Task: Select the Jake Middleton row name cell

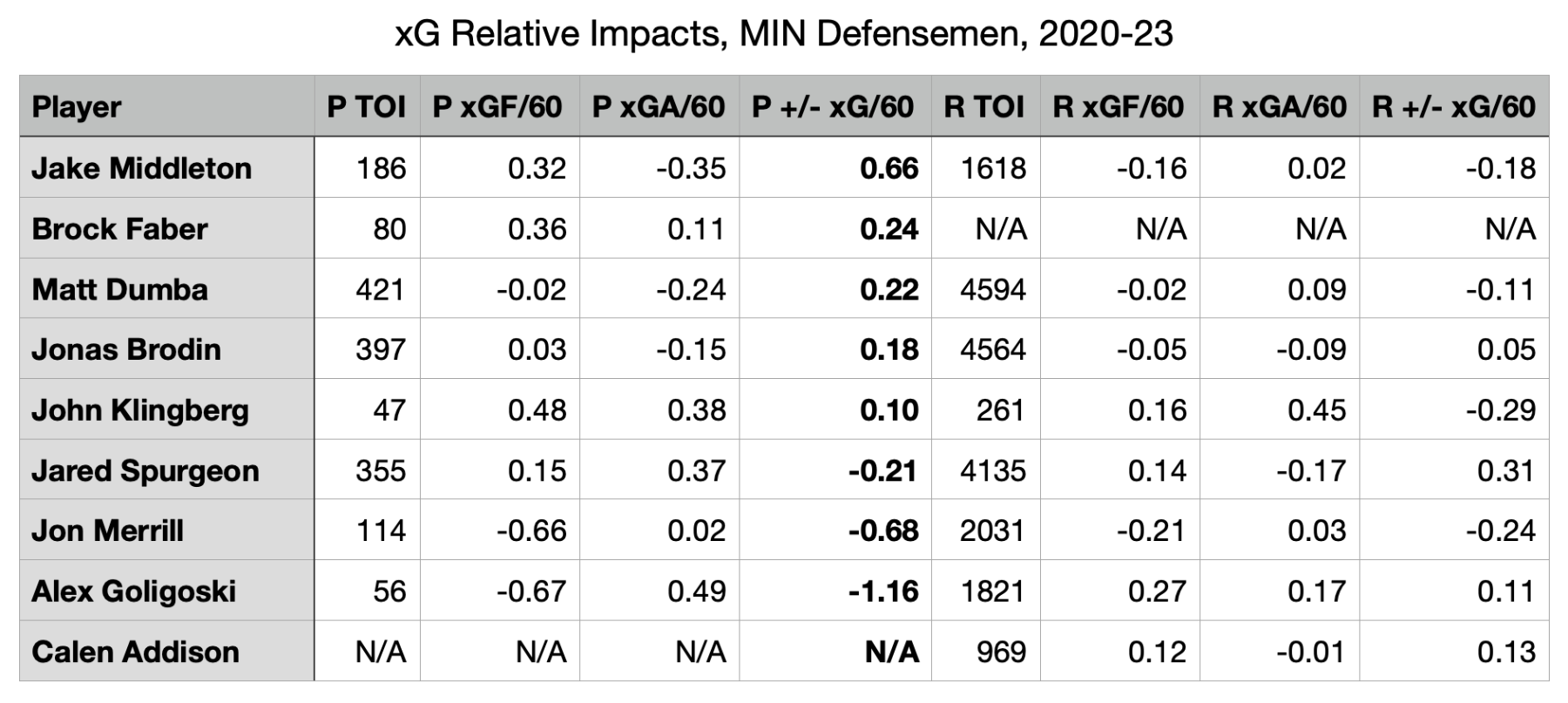Action: [142, 168]
